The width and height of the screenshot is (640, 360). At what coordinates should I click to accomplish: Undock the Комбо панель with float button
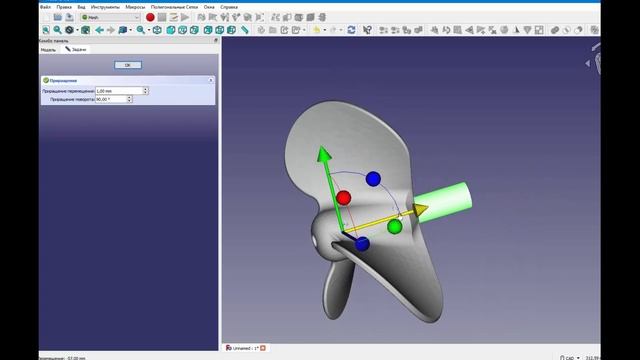click(x=216, y=40)
